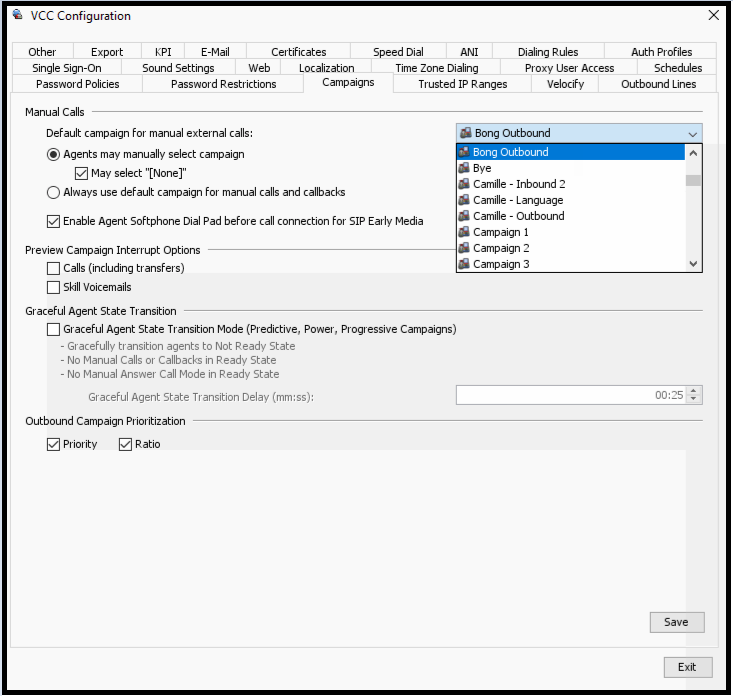The height and width of the screenshot is (696, 733).
Task: Open the Single Sign-On tab
Action: pos(67,68)
